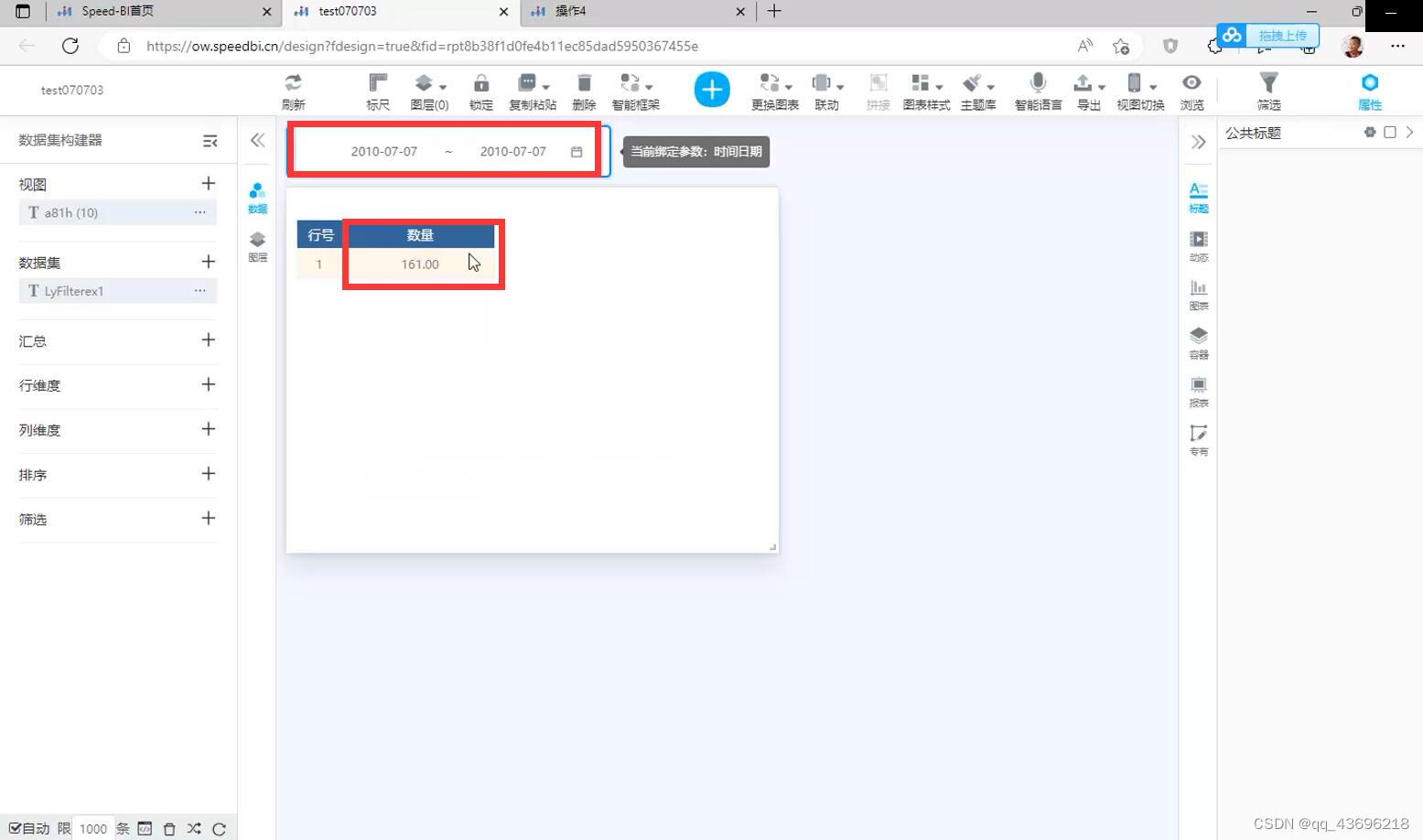Add a new 视图 with plus

tap(209, 183)
